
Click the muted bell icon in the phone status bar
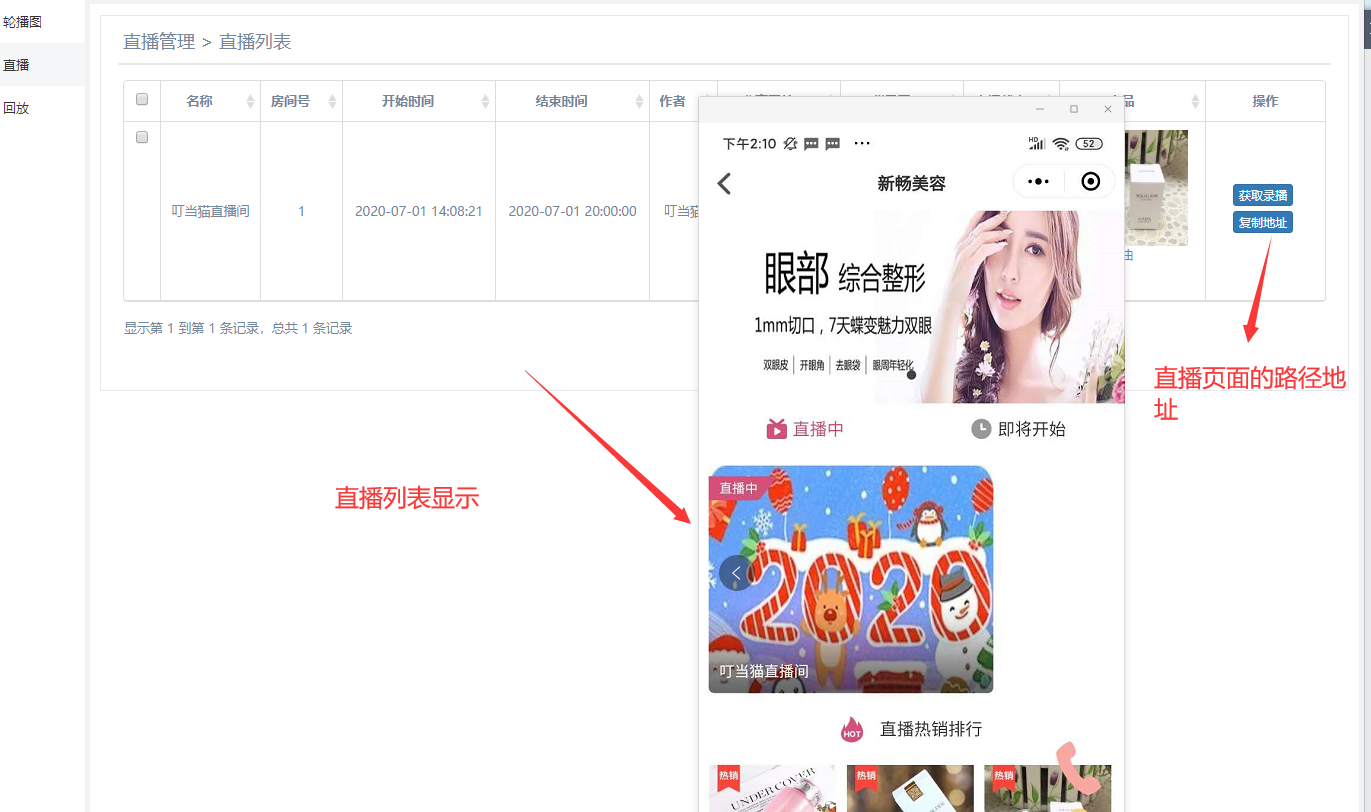[x=790, y=144]
